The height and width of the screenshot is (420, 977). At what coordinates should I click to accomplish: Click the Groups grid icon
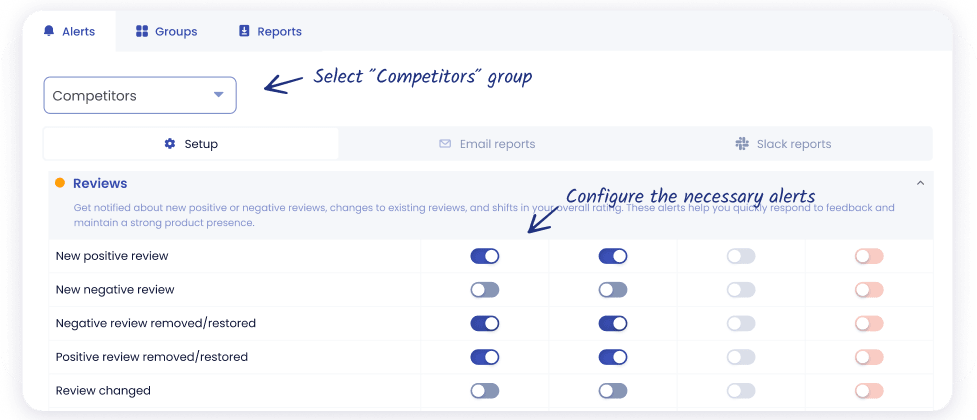(142, 32)
